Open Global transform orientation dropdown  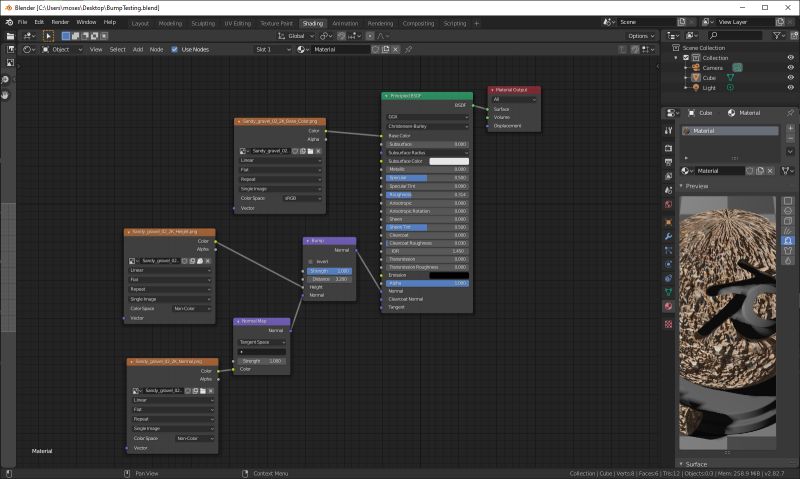pos(296,36)
